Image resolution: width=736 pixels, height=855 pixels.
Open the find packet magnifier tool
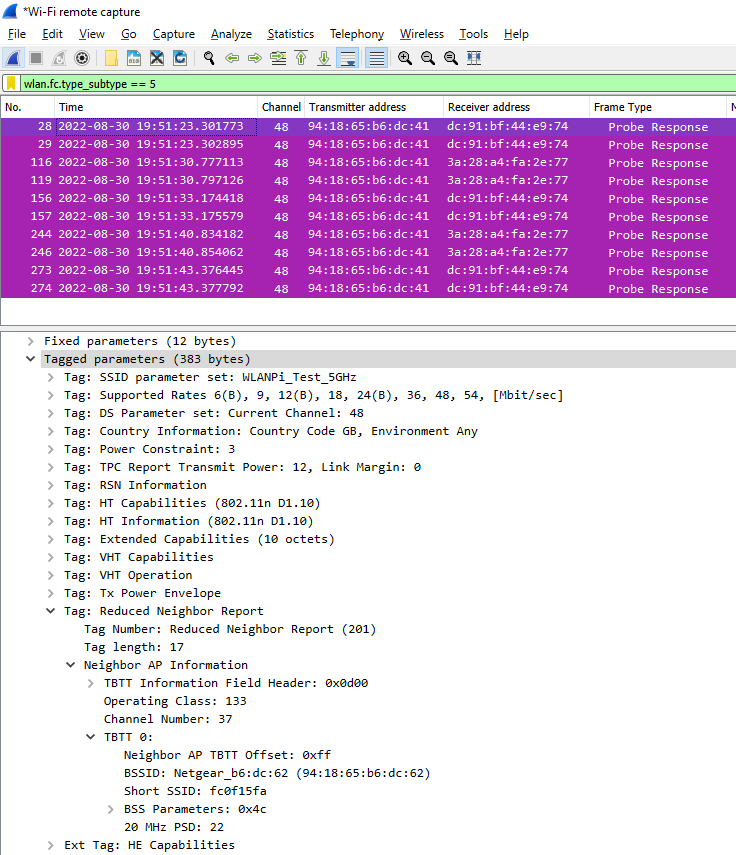209,58
